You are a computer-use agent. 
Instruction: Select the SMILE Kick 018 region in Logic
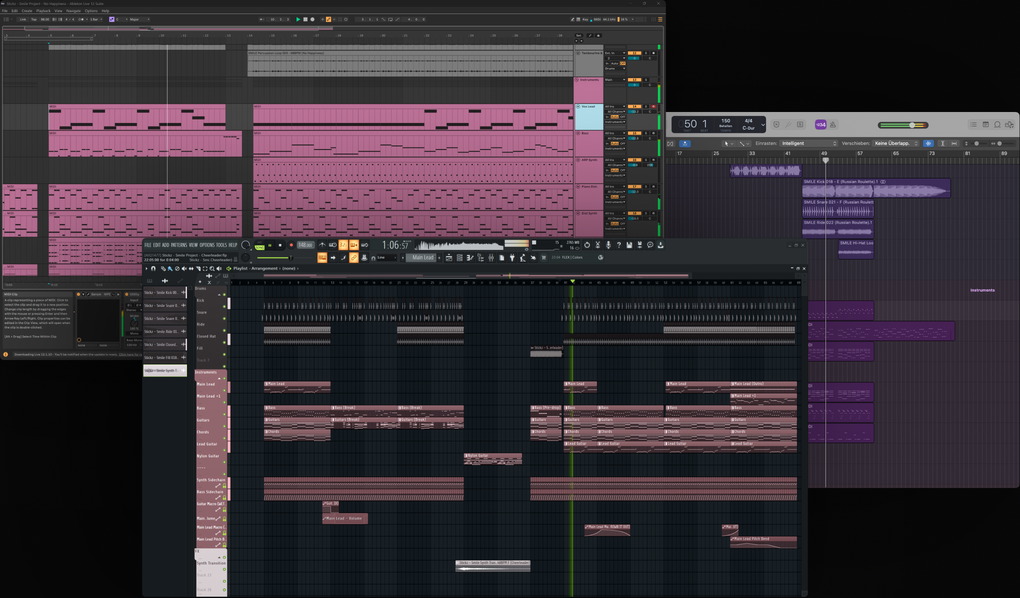click(876, 189)
